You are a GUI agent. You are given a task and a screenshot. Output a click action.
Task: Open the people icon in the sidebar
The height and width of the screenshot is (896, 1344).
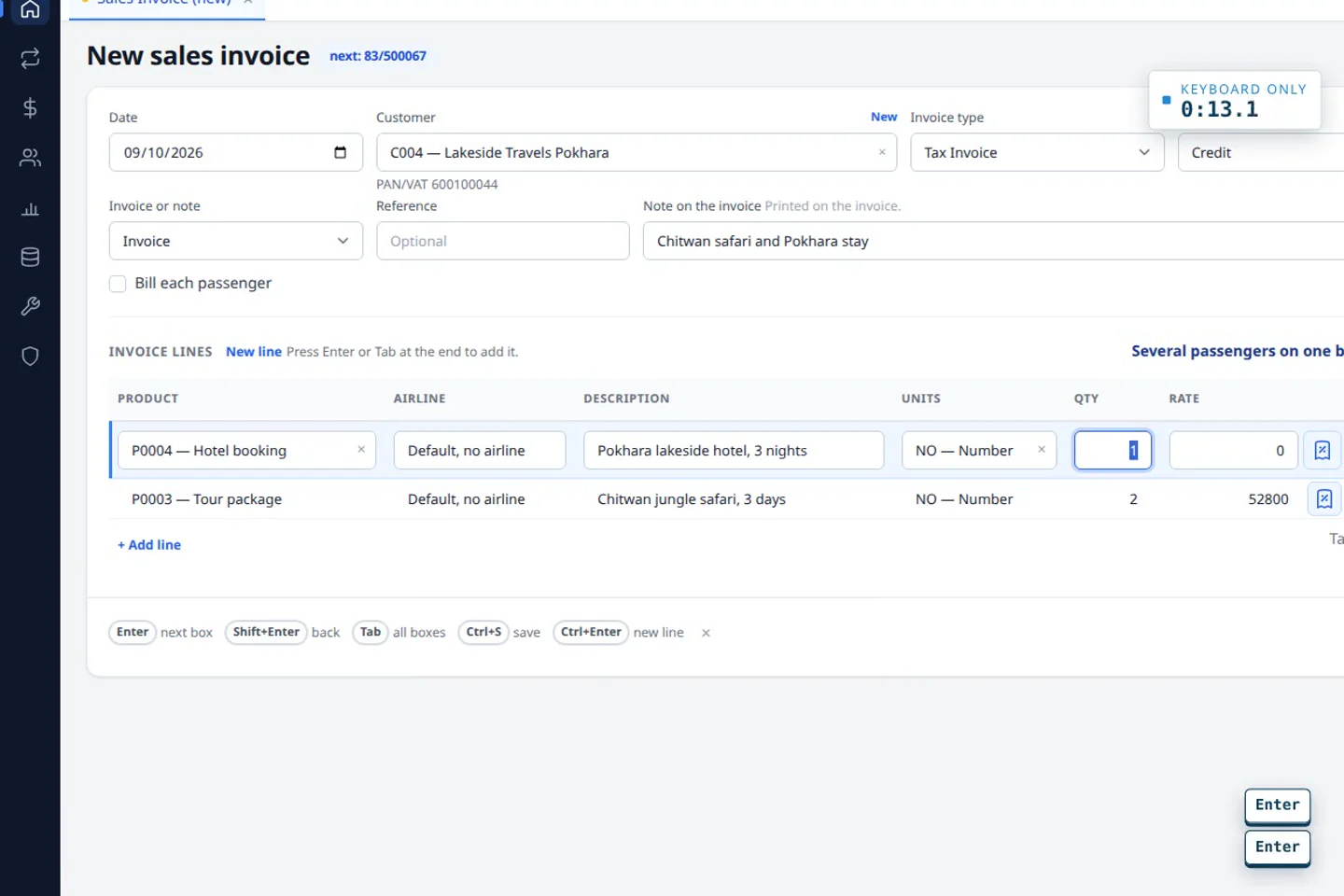pos(30,158)
